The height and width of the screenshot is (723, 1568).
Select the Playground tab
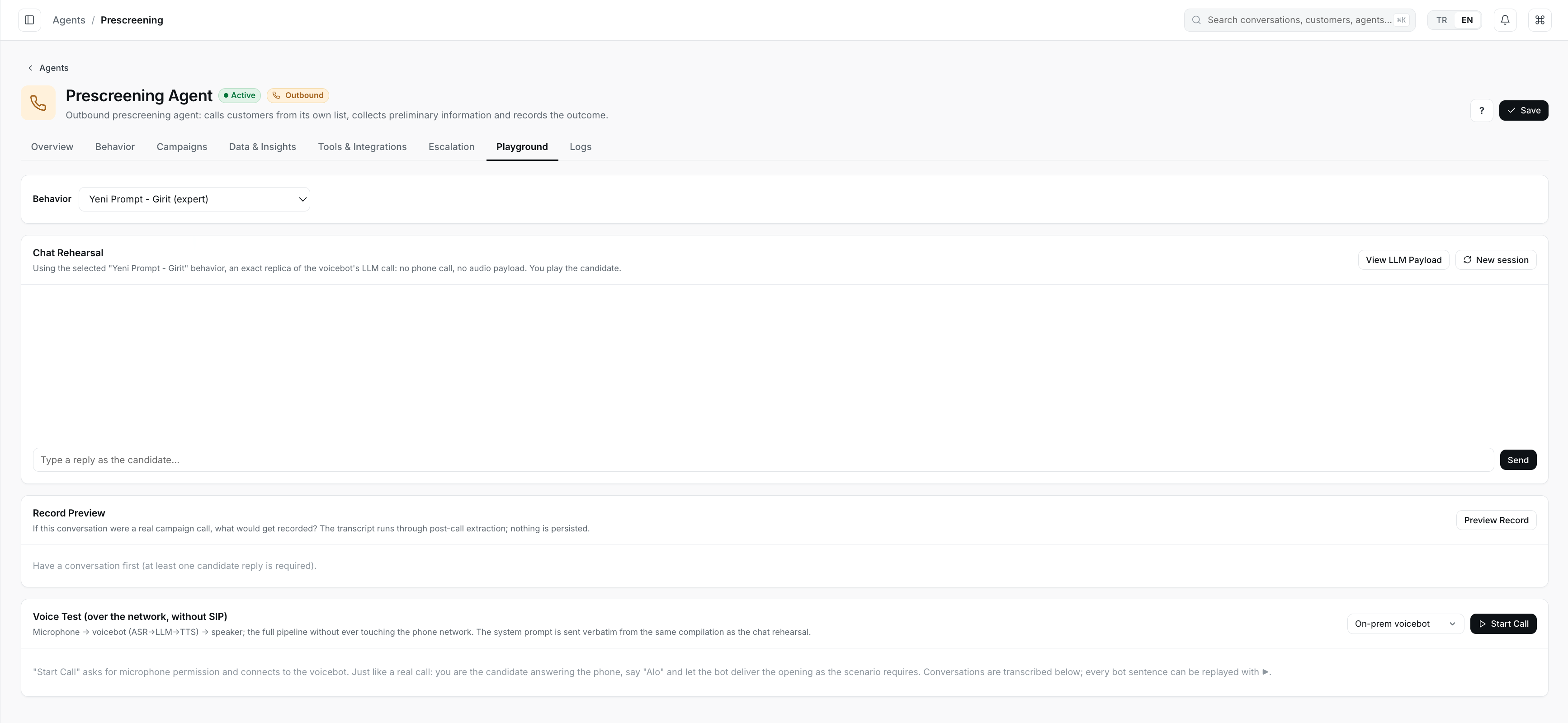click(x=522, y=147)
